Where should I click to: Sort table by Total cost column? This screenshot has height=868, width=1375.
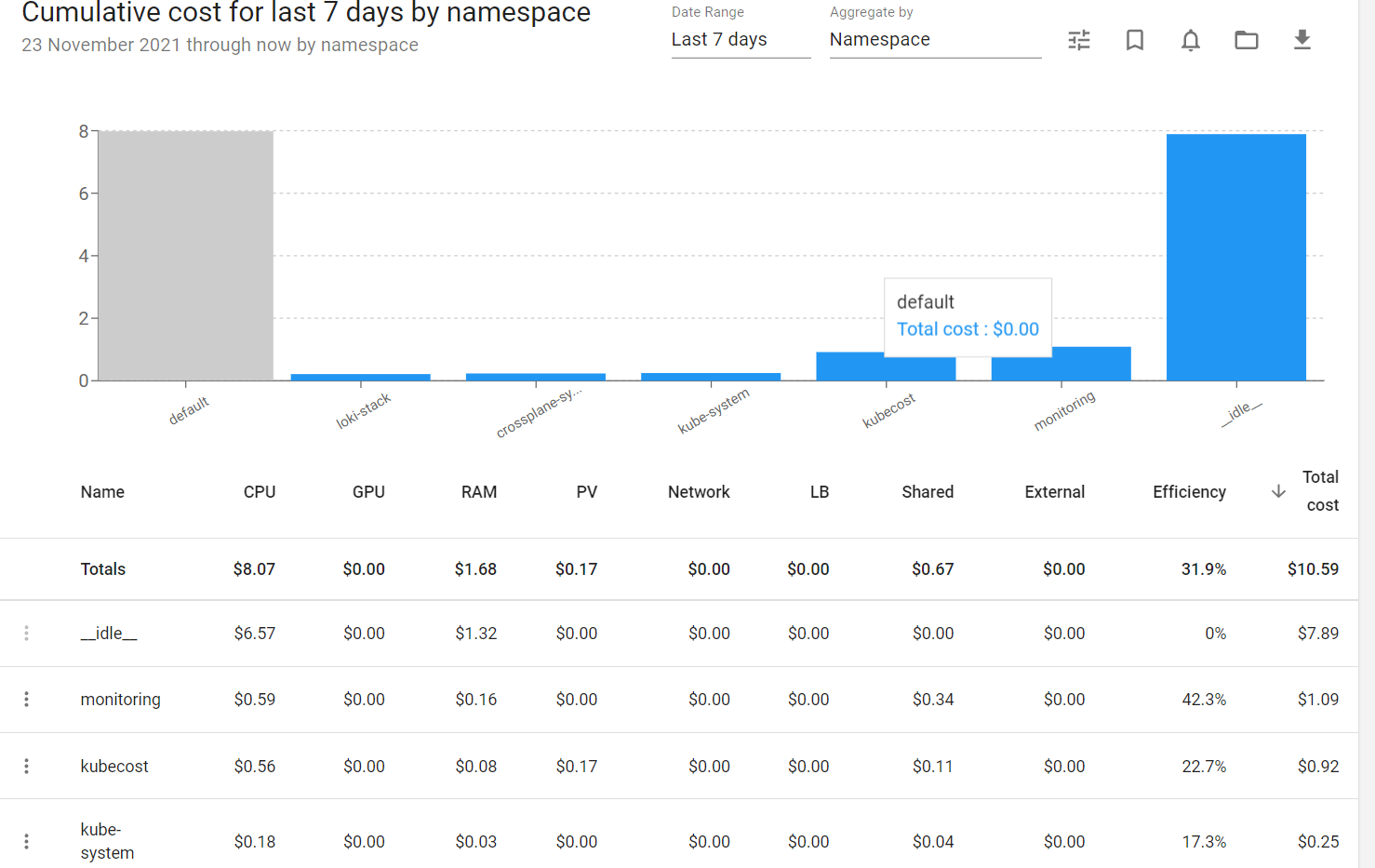click(x=1321, y=491)
